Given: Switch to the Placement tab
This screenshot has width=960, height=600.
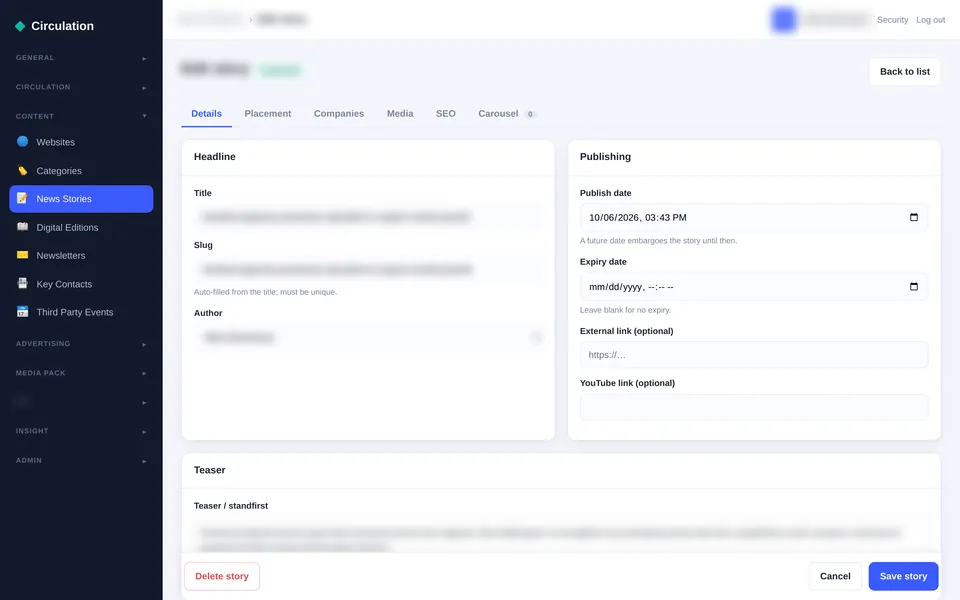Looking at the screenshot, I should click(x=268, y=114).
